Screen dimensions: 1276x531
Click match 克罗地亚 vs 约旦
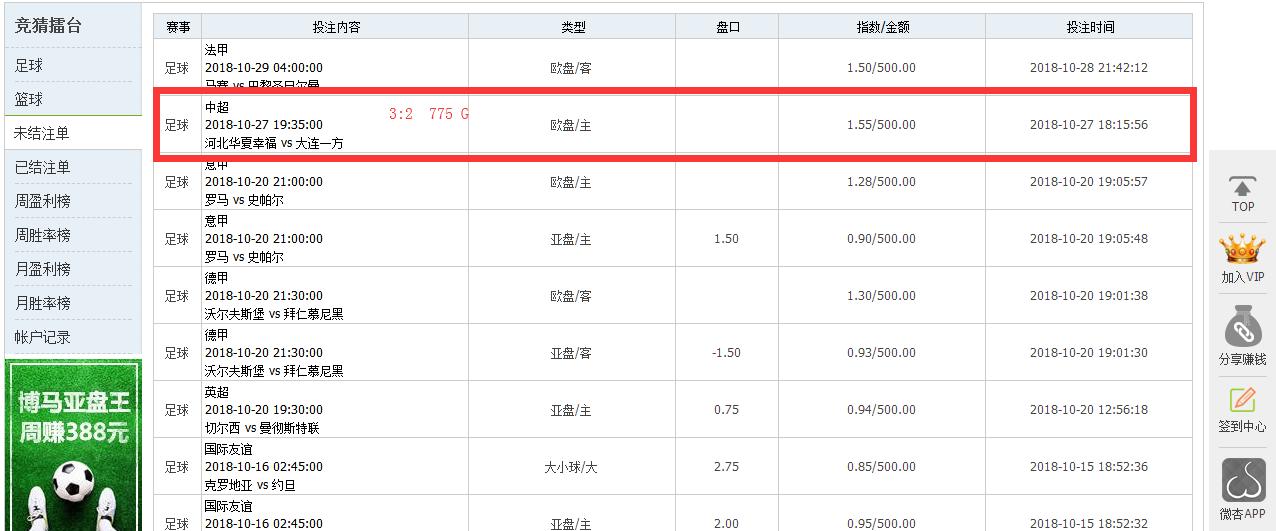(x=250, y=485)
